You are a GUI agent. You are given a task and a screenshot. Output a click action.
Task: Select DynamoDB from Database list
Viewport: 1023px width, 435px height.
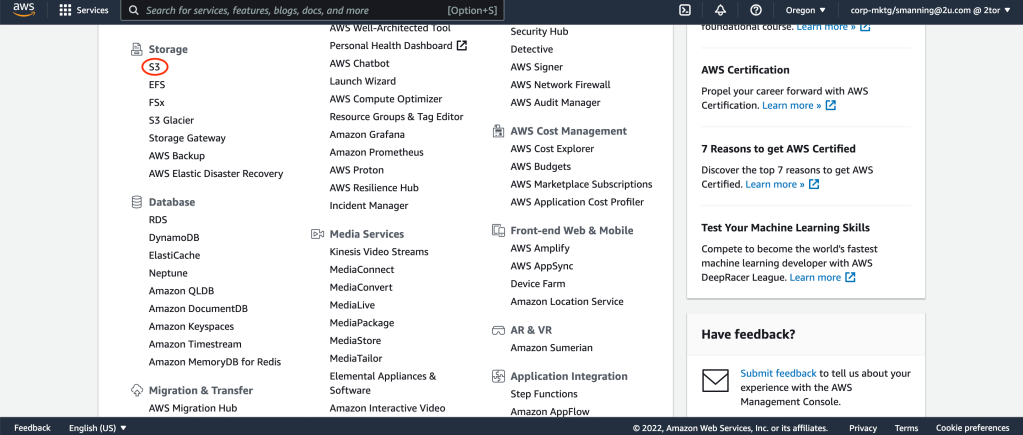coord(174,238)
